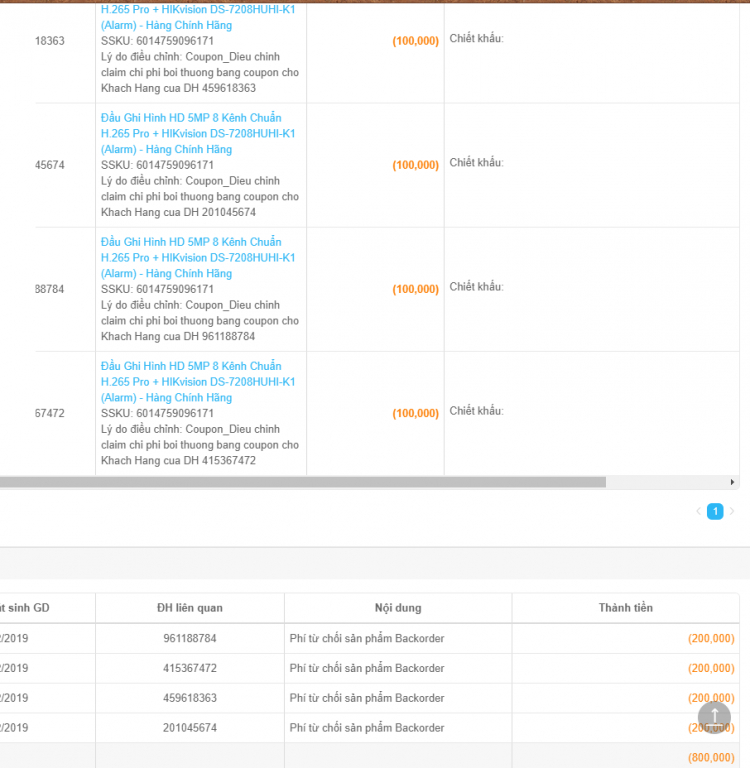Click the scroll-to-top arrow button
The image size is (750, 768).
point(714,716)
